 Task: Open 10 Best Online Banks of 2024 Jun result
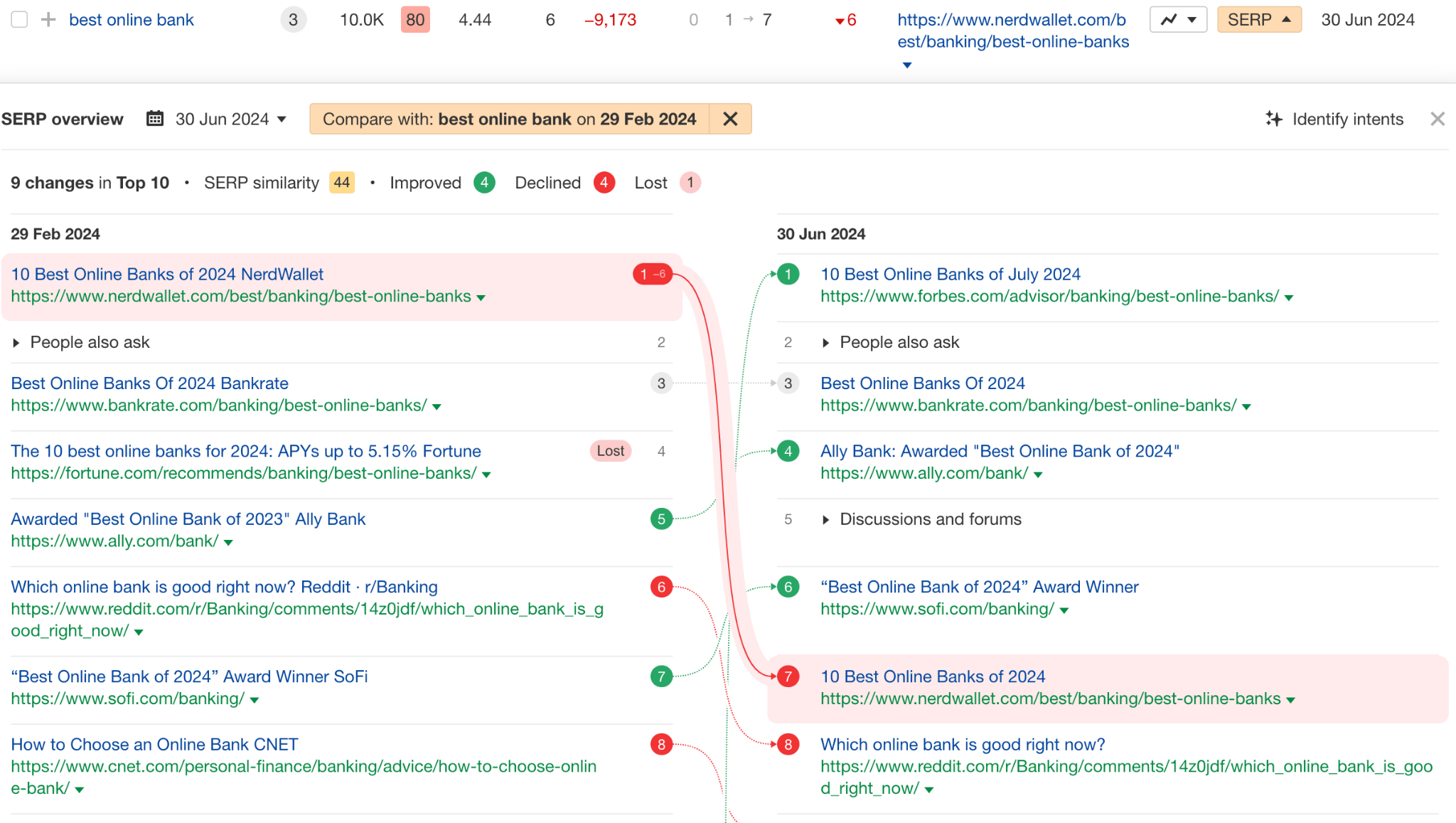click(x=933, y=676)
